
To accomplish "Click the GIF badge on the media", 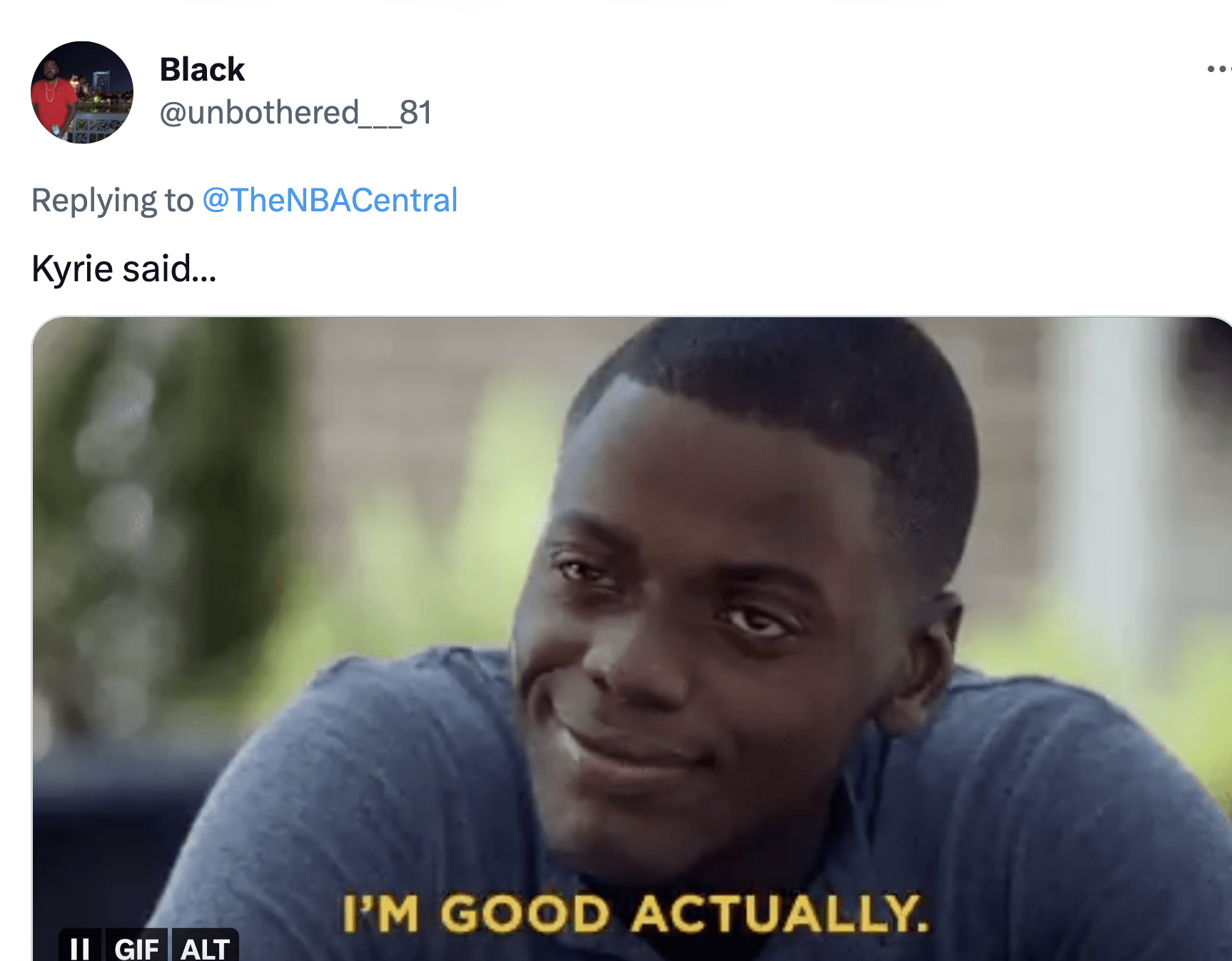I will point(136,946).
